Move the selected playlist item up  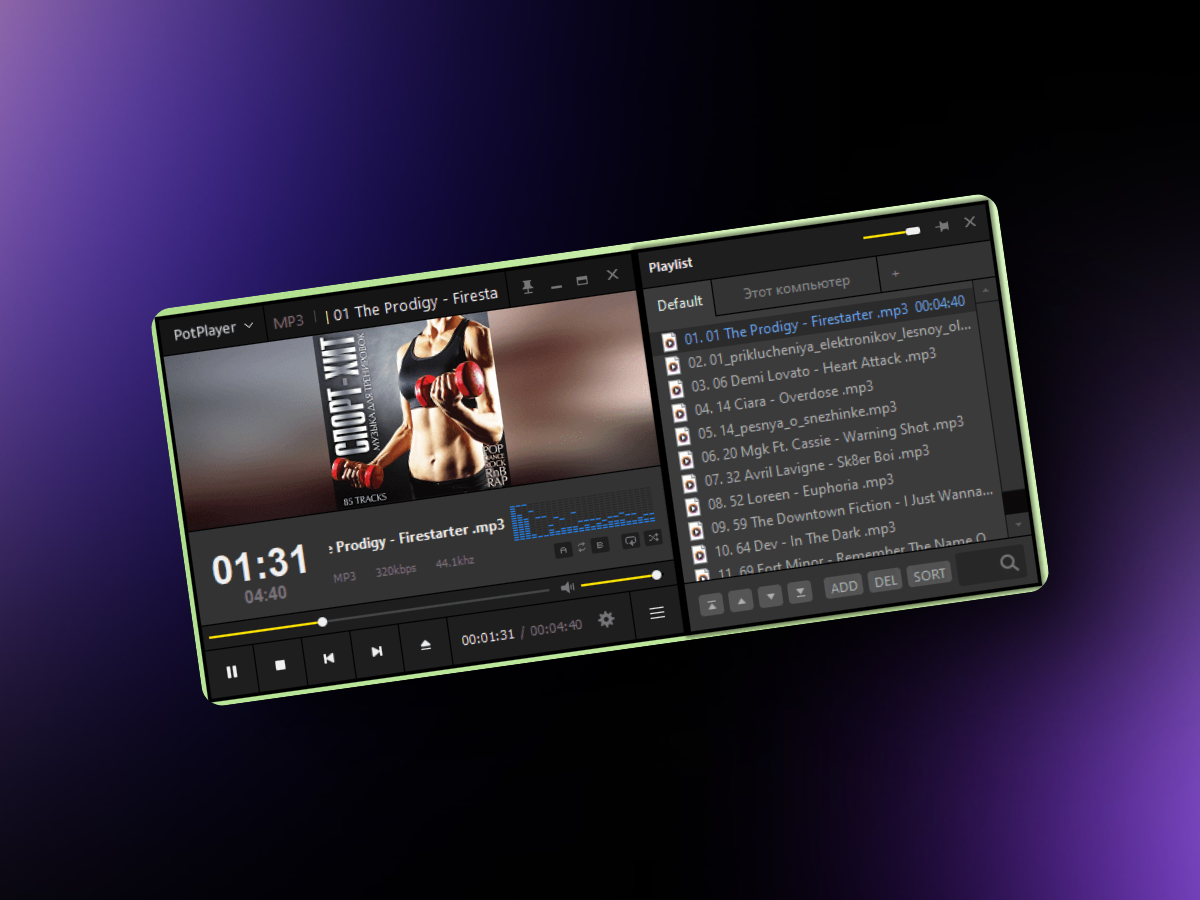pyautogui.click(x=740, y=600)
